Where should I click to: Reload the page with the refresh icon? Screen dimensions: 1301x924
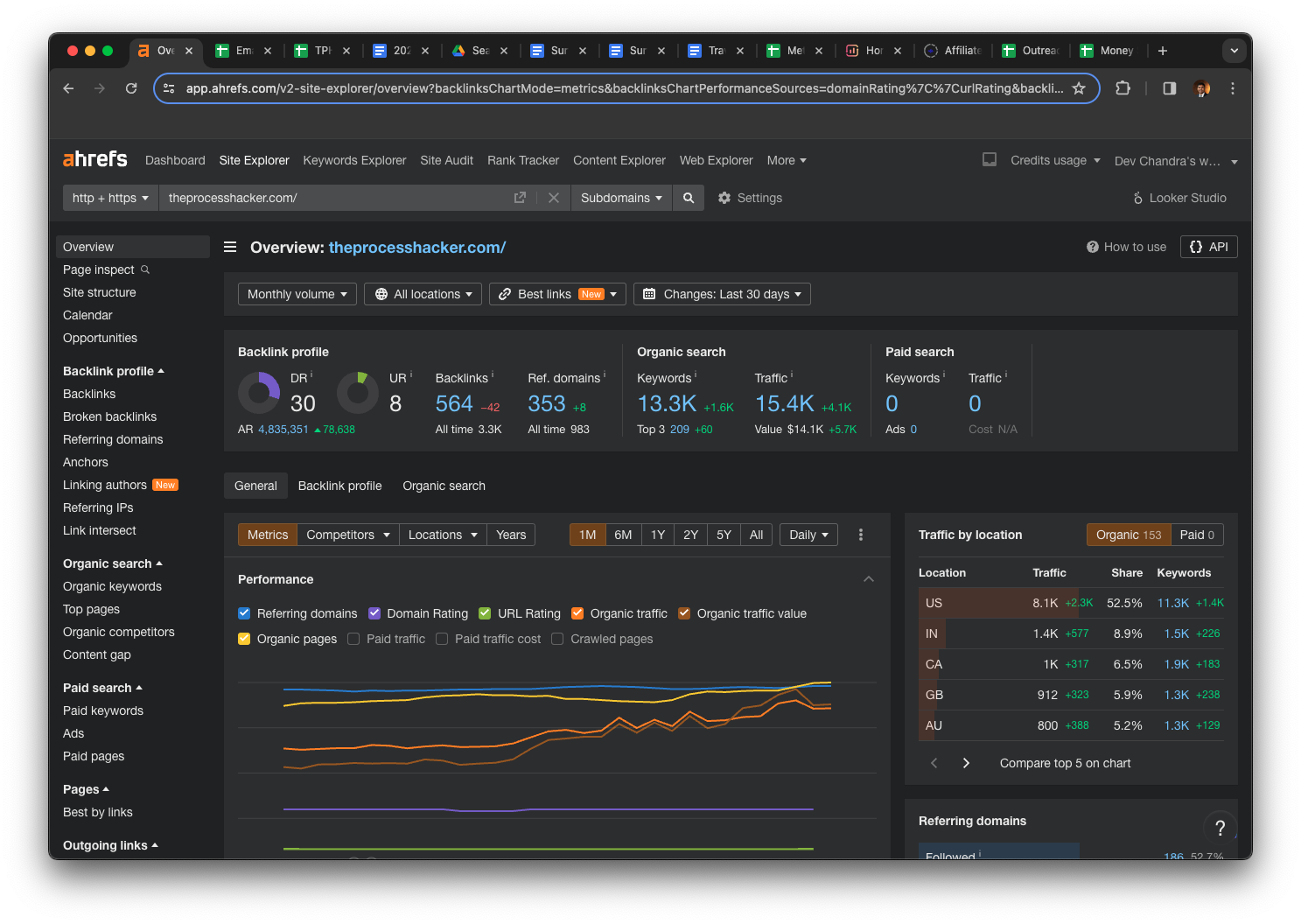(x=131, y=88)
